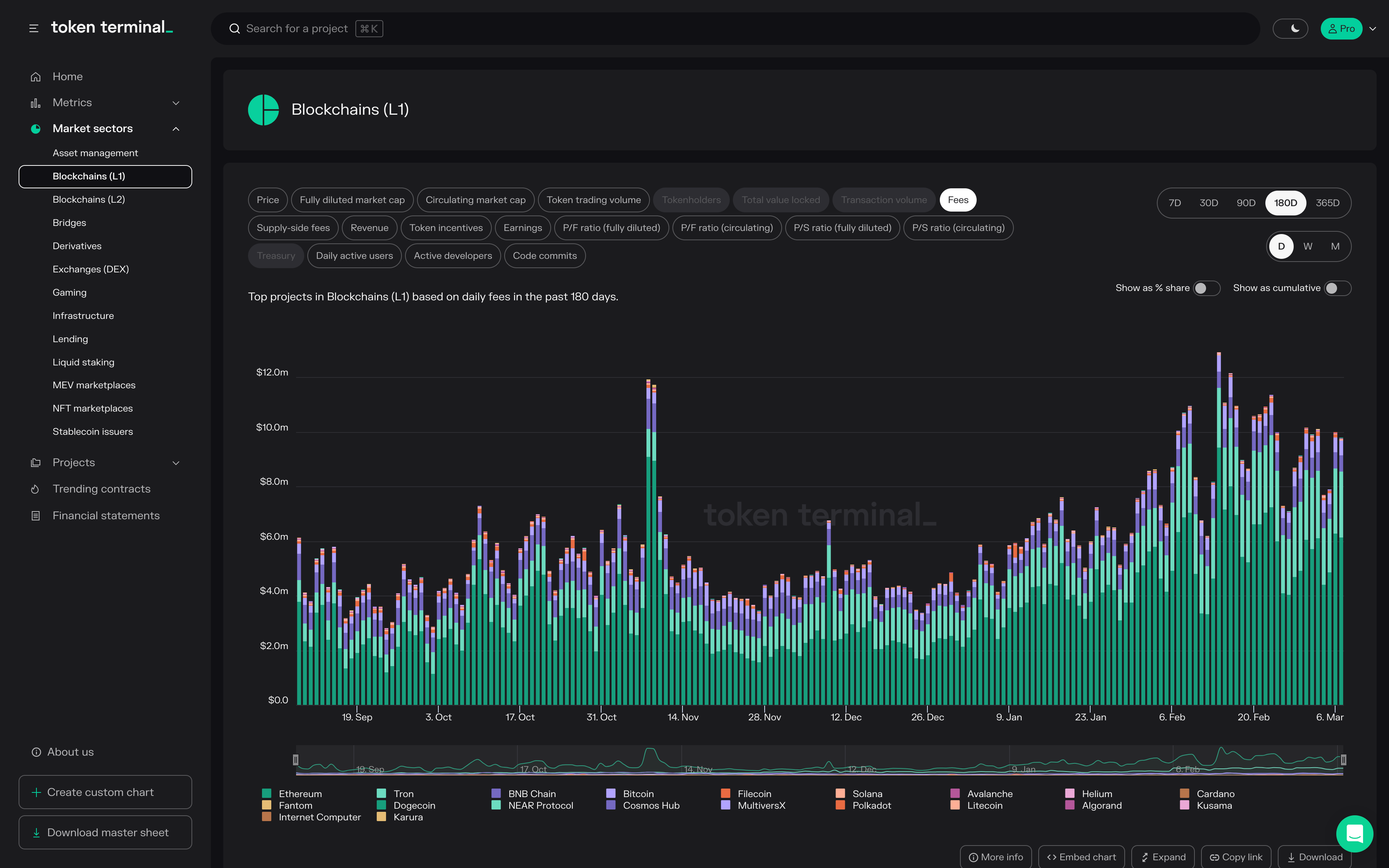Click the Embed chart button
The image size is (1389, 868).
pyautogui.click(x=1081, y=856)
